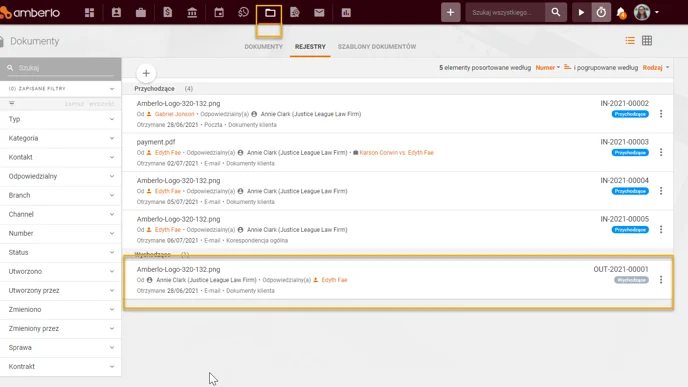Open the stopwatch timer icon
The image size is (688, 387).
tap(601, 12)
